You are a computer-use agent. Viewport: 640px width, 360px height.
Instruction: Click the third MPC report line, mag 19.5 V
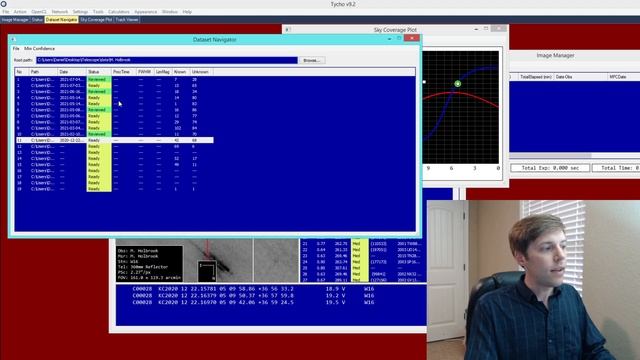tap(253, 302)
